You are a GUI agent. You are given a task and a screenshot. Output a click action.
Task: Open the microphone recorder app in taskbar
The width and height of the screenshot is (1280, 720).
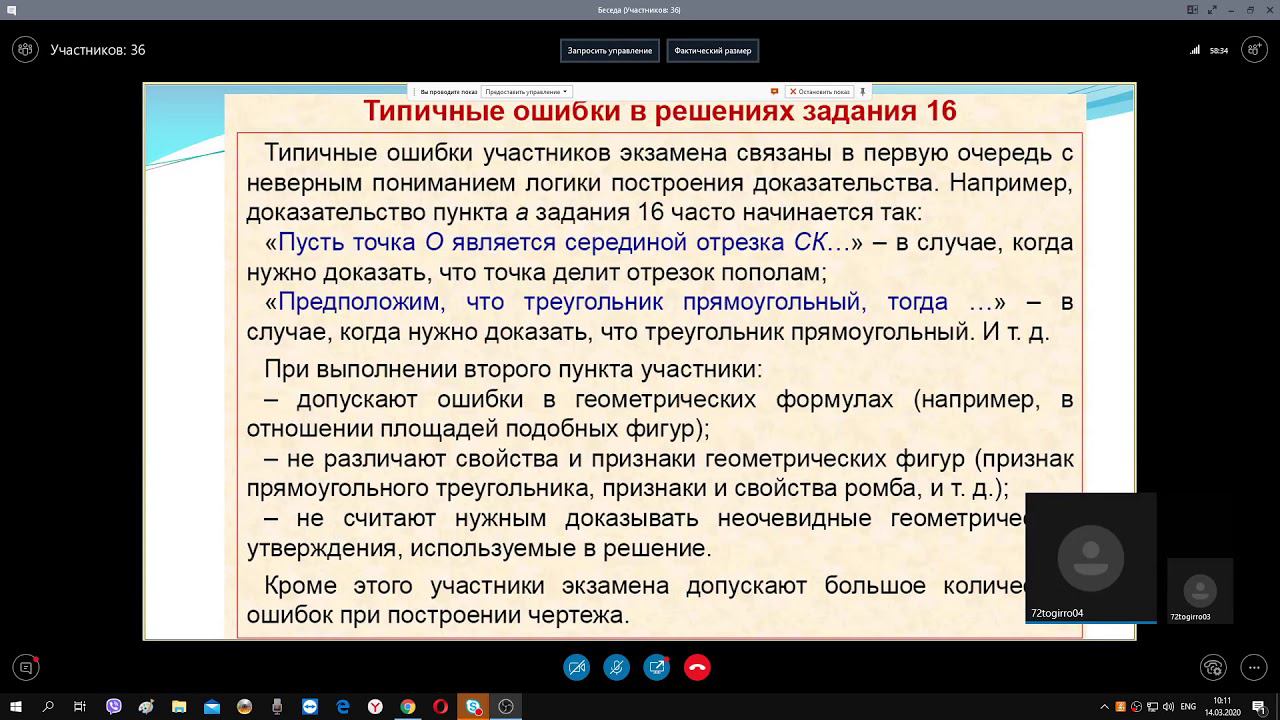tap(277, 707)
